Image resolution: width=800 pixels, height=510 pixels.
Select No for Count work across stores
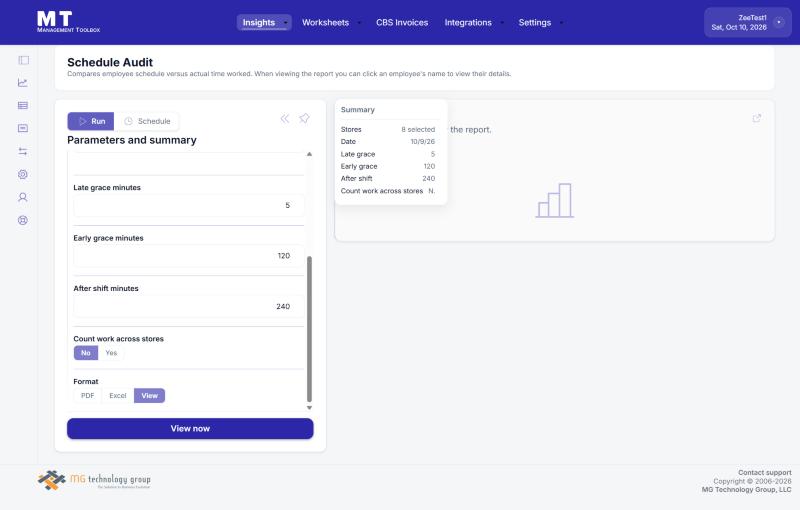[86, 353]
